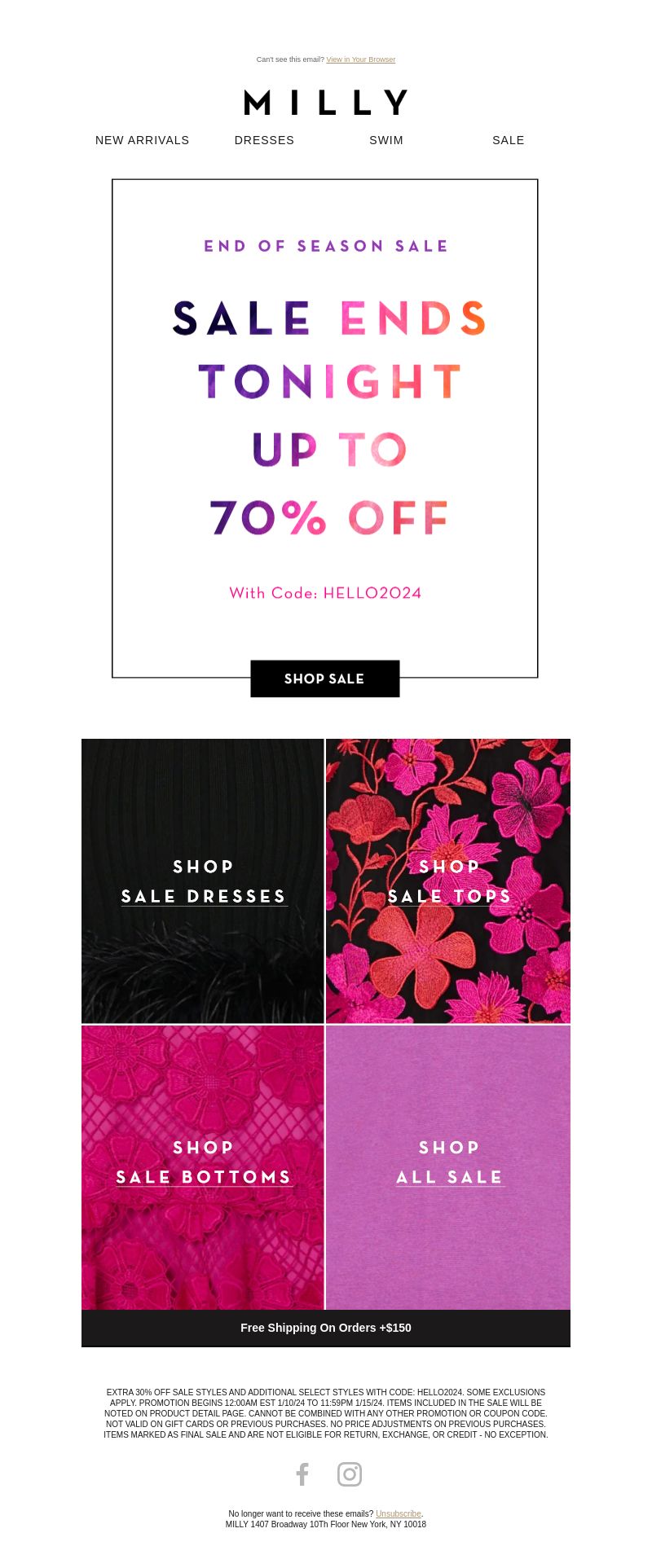The height and width of the screenshot is (1568, 652).
Task: Click the With Code: HELLO2024 text
Action: (x=325, y=593)
